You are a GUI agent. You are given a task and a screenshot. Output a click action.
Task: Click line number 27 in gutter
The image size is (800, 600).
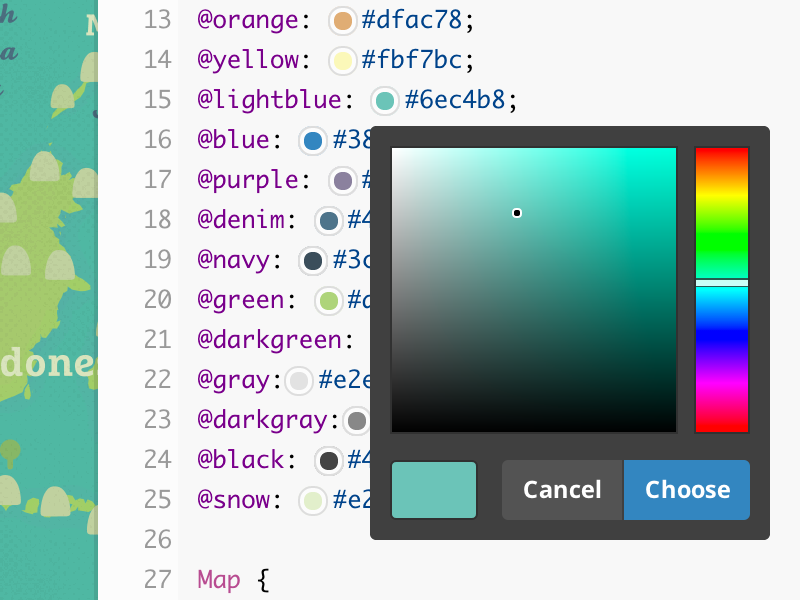158,580
